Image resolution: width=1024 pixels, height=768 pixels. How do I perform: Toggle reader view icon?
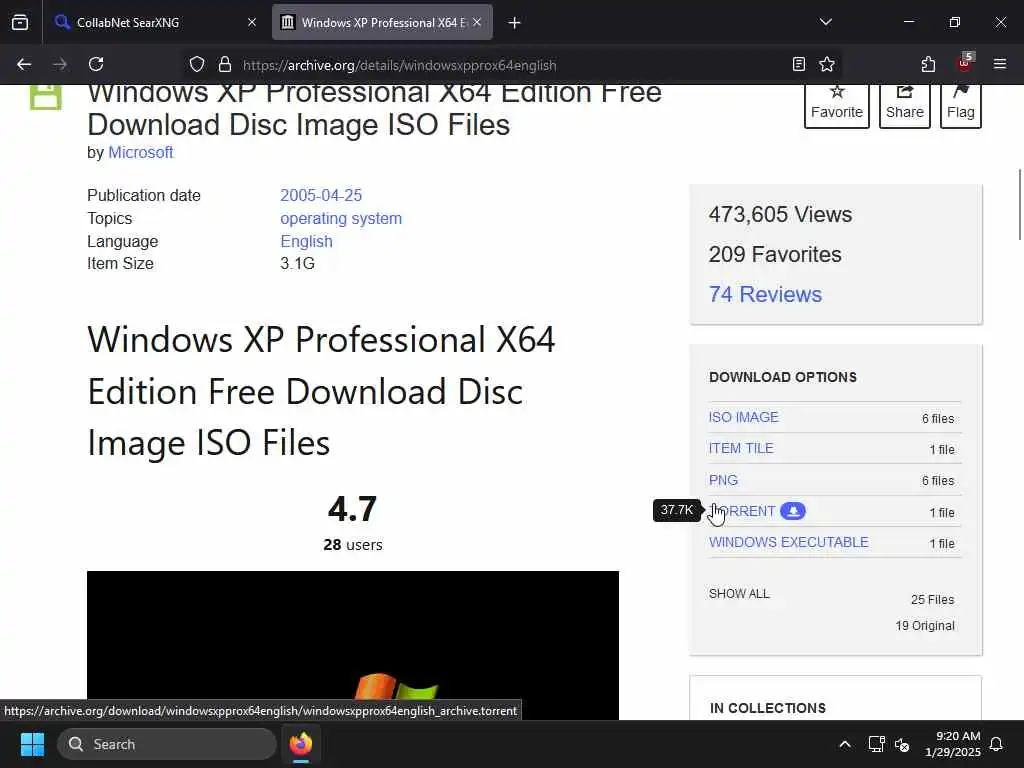click(x=798, y=65)
